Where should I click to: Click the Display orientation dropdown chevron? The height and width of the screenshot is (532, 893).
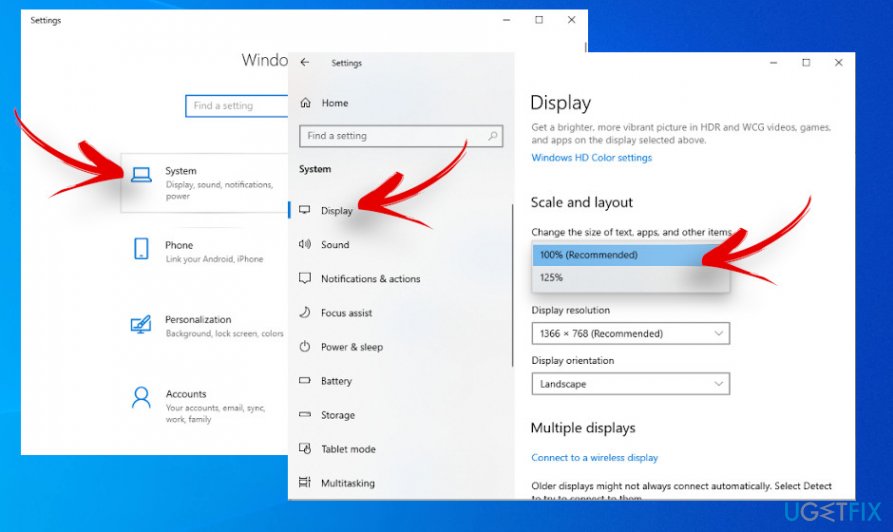pos(719,384)
